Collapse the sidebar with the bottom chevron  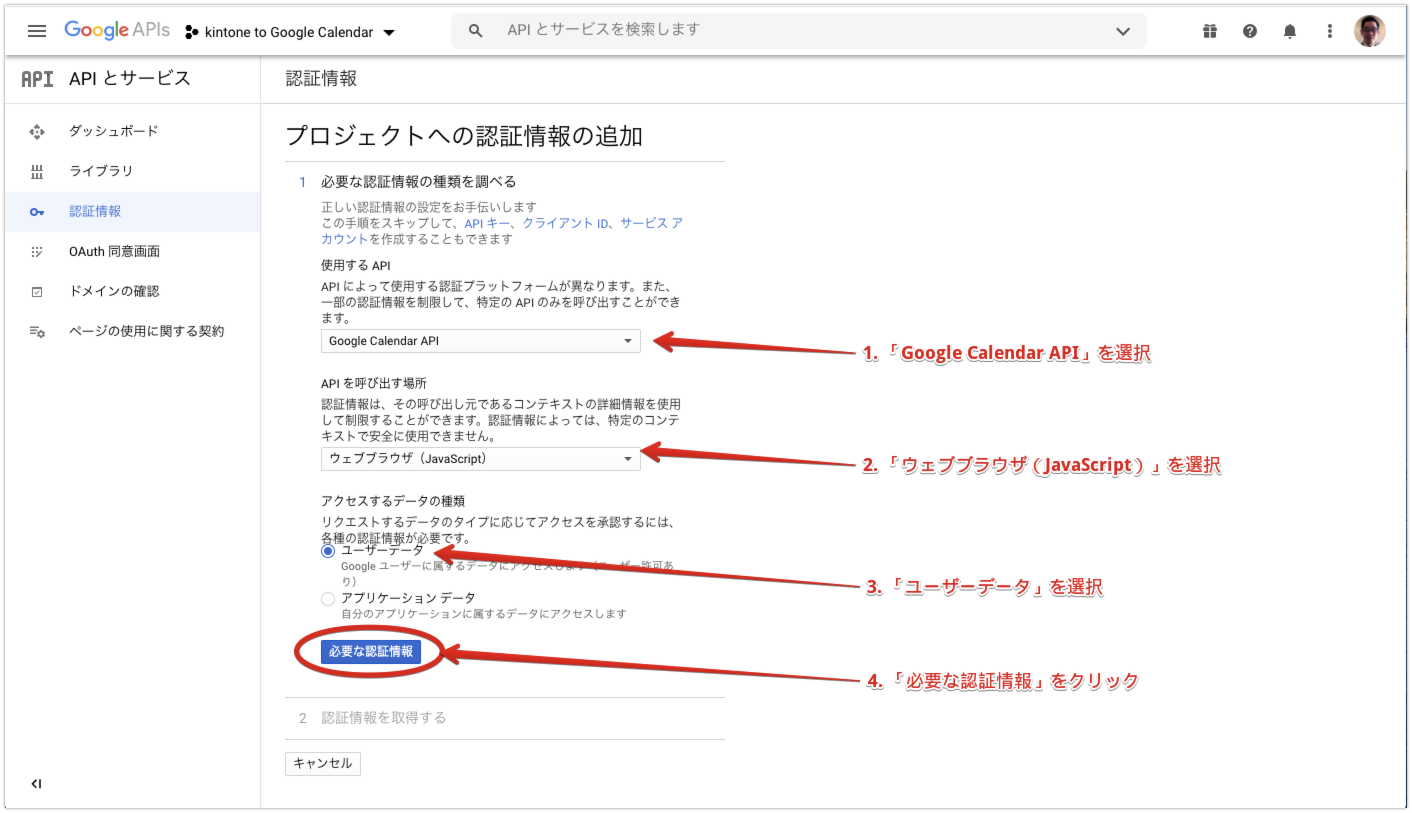pos(36,784)
